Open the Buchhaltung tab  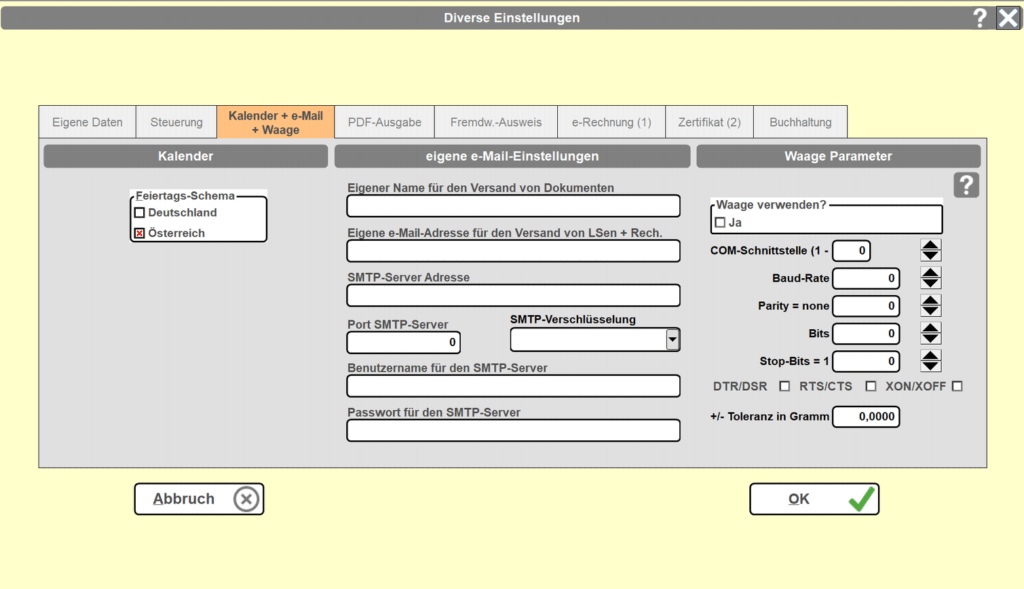(800, 122)
